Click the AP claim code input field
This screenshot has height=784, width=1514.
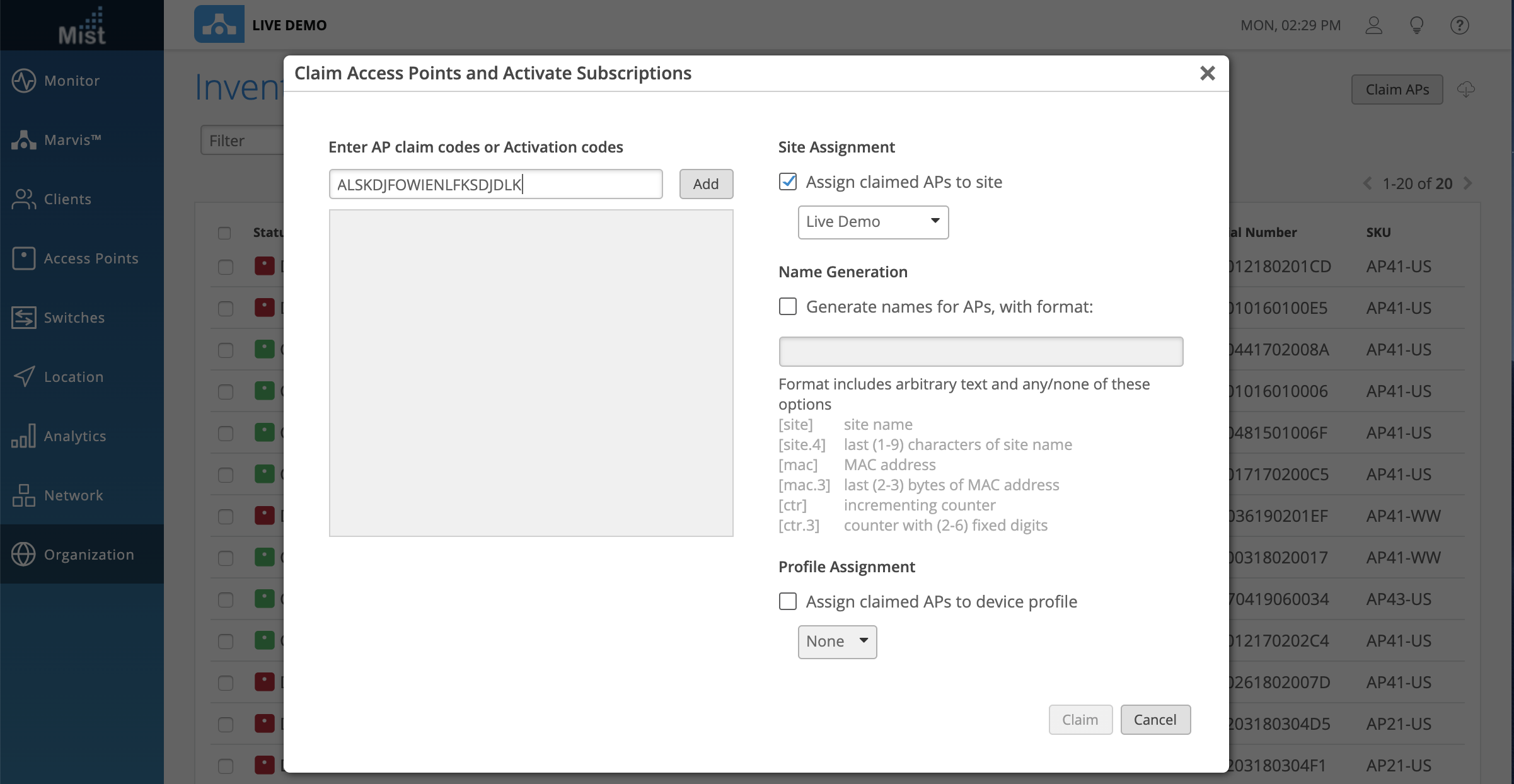496,183
